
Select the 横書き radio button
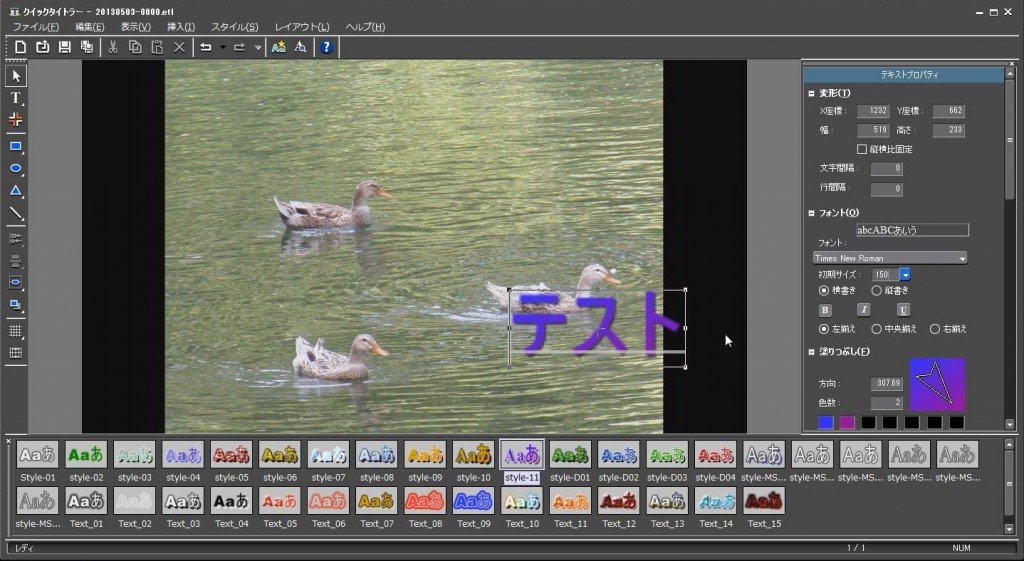click(x=824, y=291)
